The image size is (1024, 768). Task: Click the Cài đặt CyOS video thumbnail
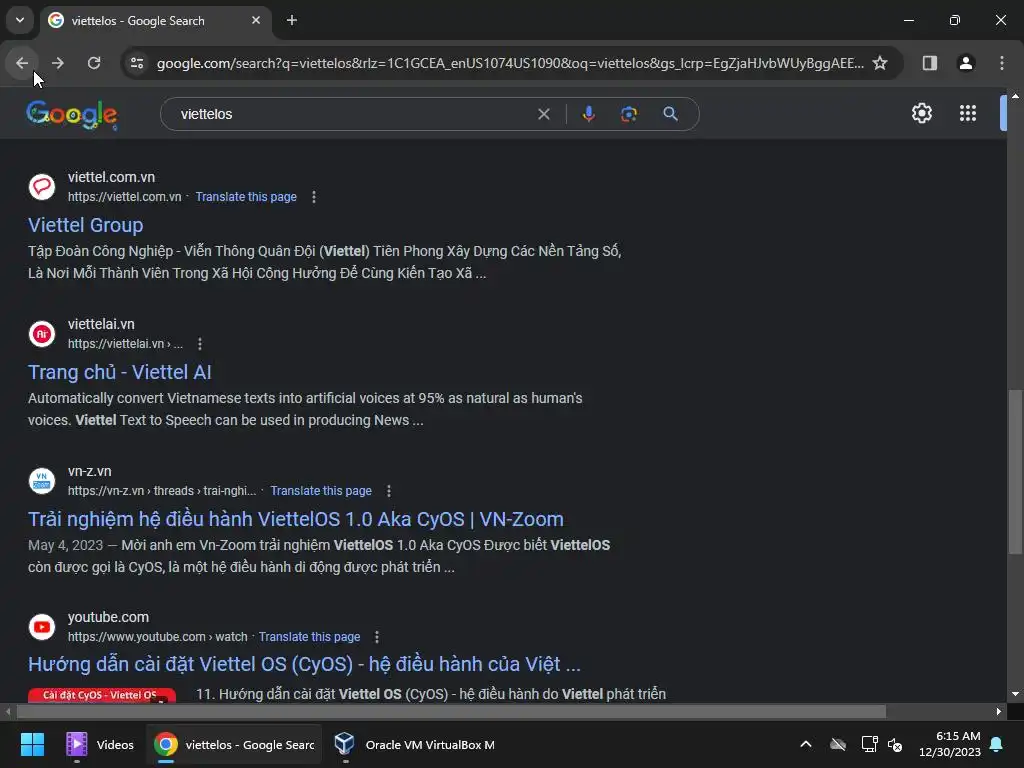click(102, 695)
